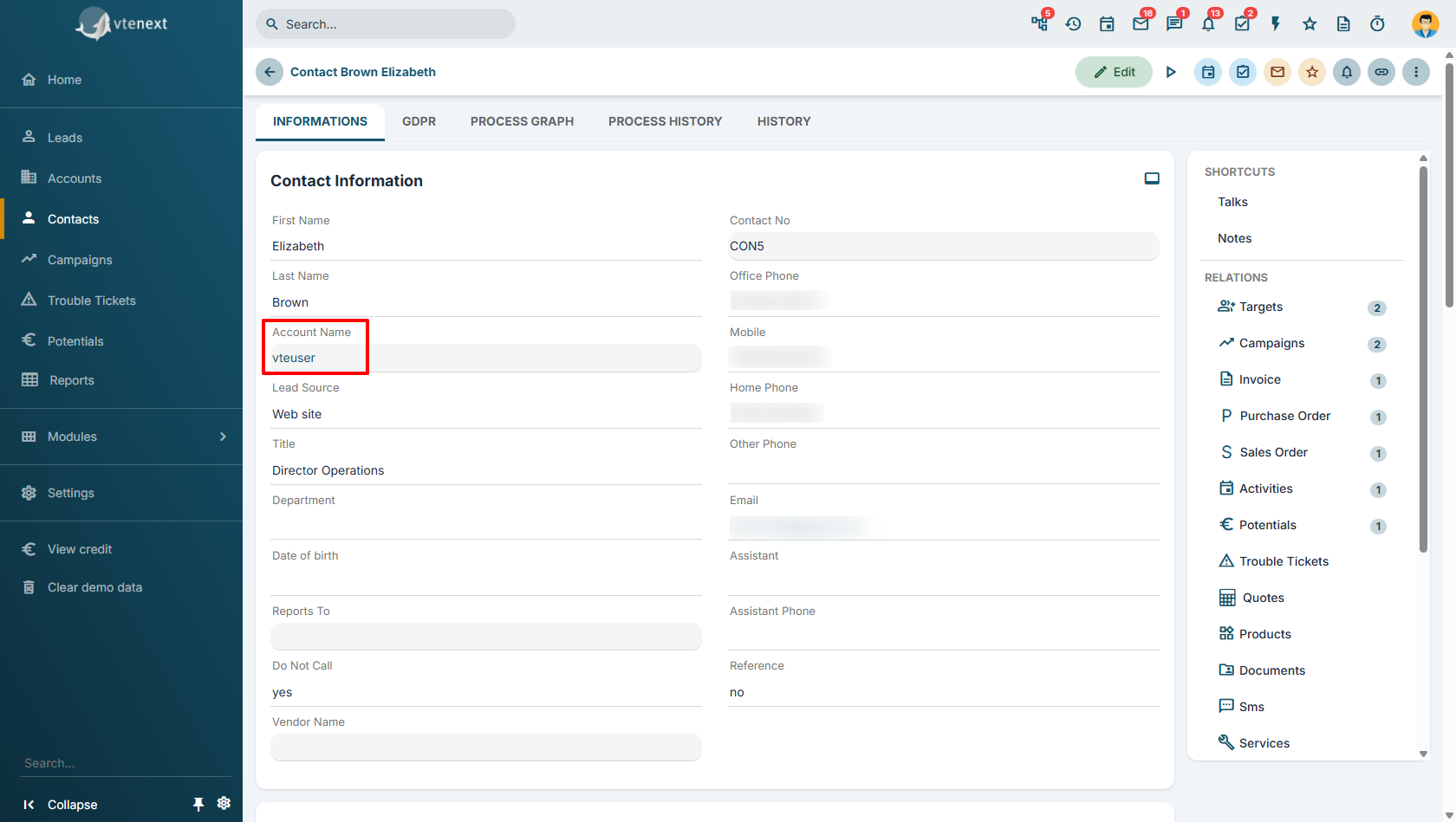
Task: Toggle the Contact Information panel view icon
Action: pos(1152,178)
